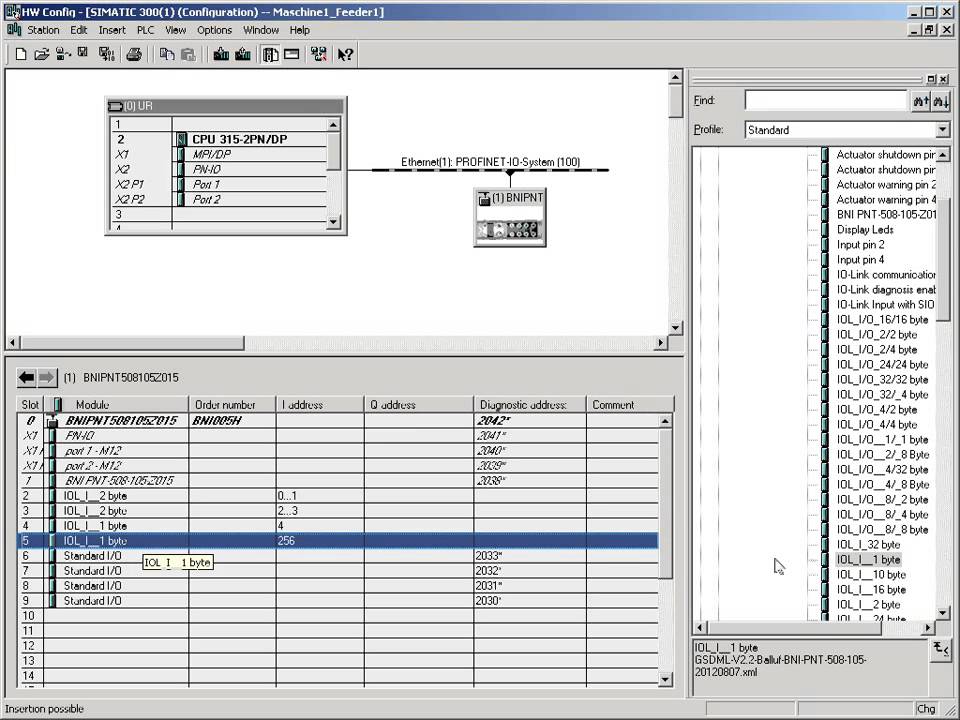Select Display Leds in catalog
Image resolution: width=960 pixels, height=720 pixels.
[864, 230]
